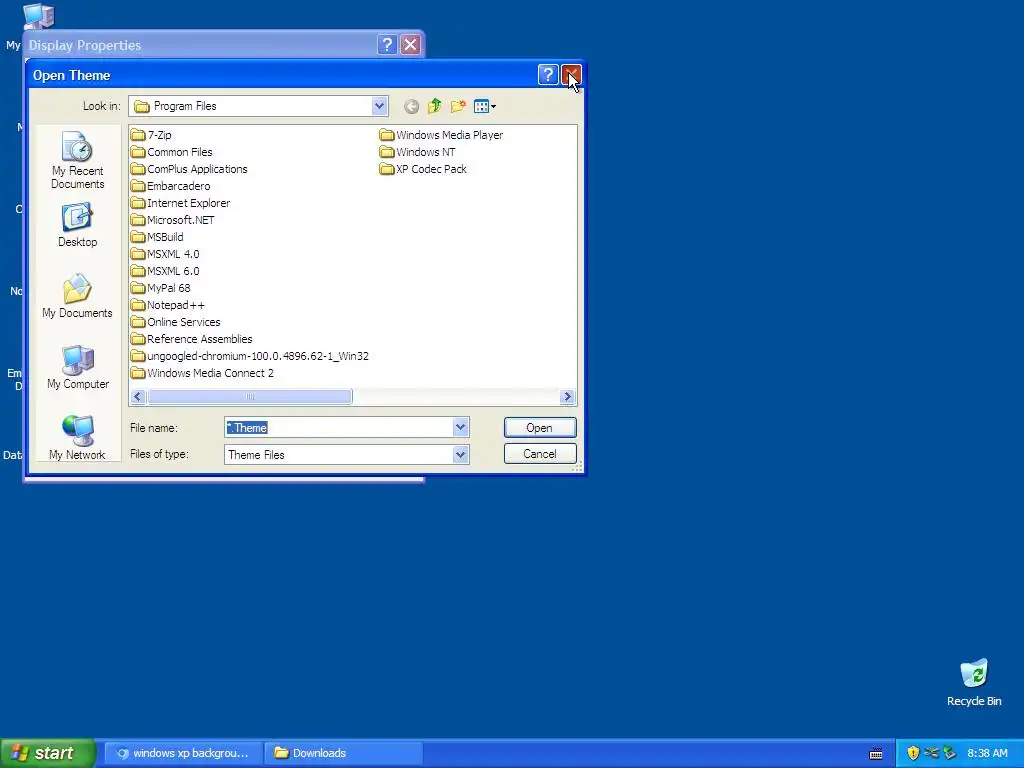
Task: Go up one folder level icon
Action: click(x=434, y=106)
